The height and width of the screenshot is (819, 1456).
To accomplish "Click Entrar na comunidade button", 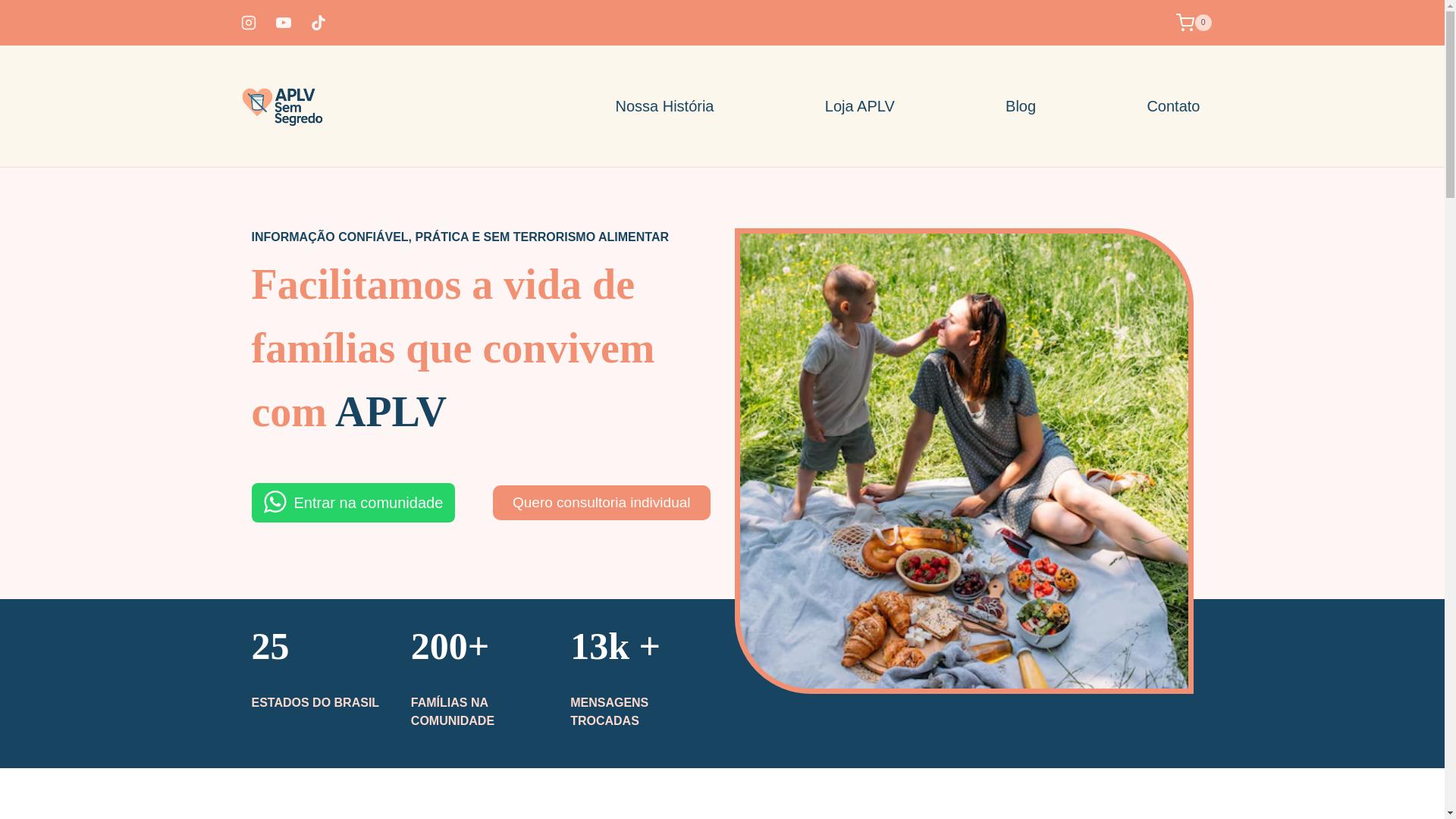I will tap(353, 503).
